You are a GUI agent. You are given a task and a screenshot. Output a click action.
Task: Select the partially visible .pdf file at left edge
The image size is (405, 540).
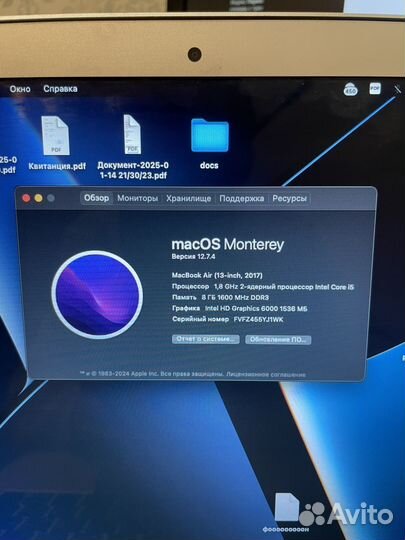tap(8, 165)
